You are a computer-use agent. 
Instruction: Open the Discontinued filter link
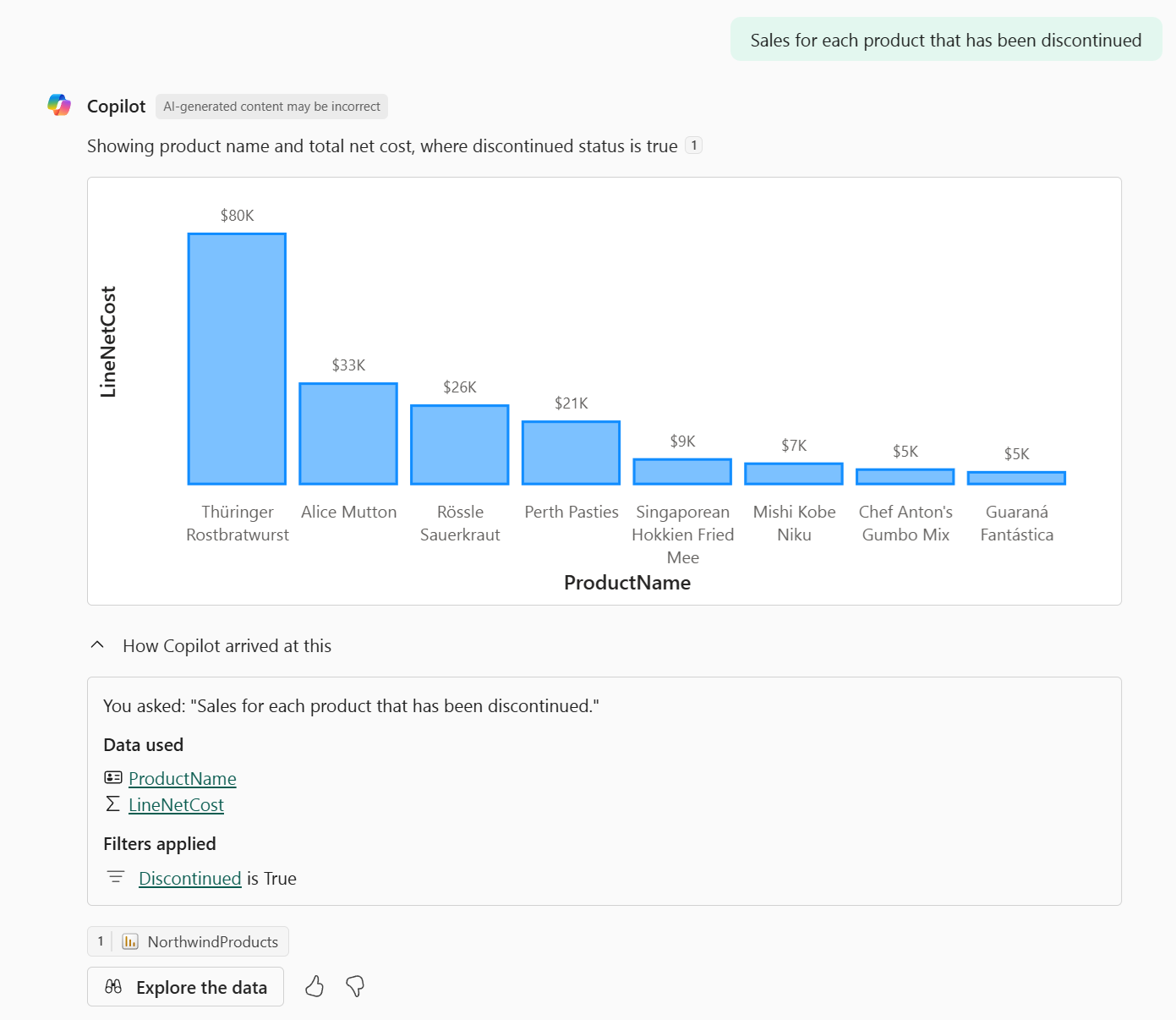(190, 879)
